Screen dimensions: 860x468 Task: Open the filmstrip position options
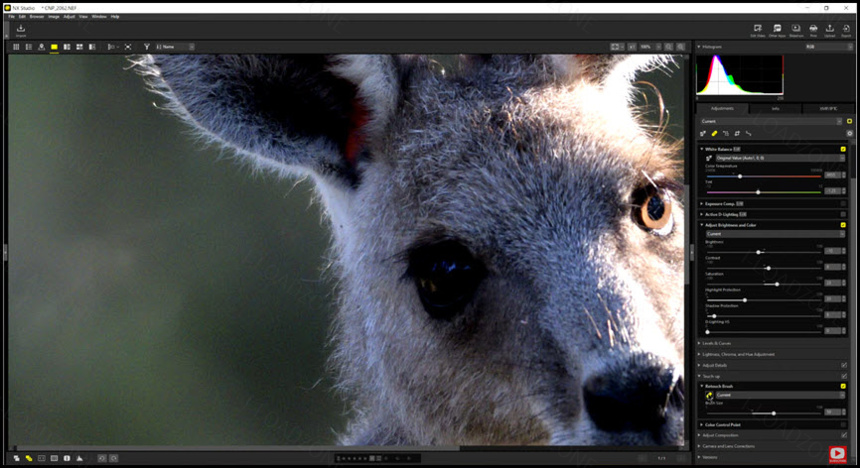coord(112,47)
